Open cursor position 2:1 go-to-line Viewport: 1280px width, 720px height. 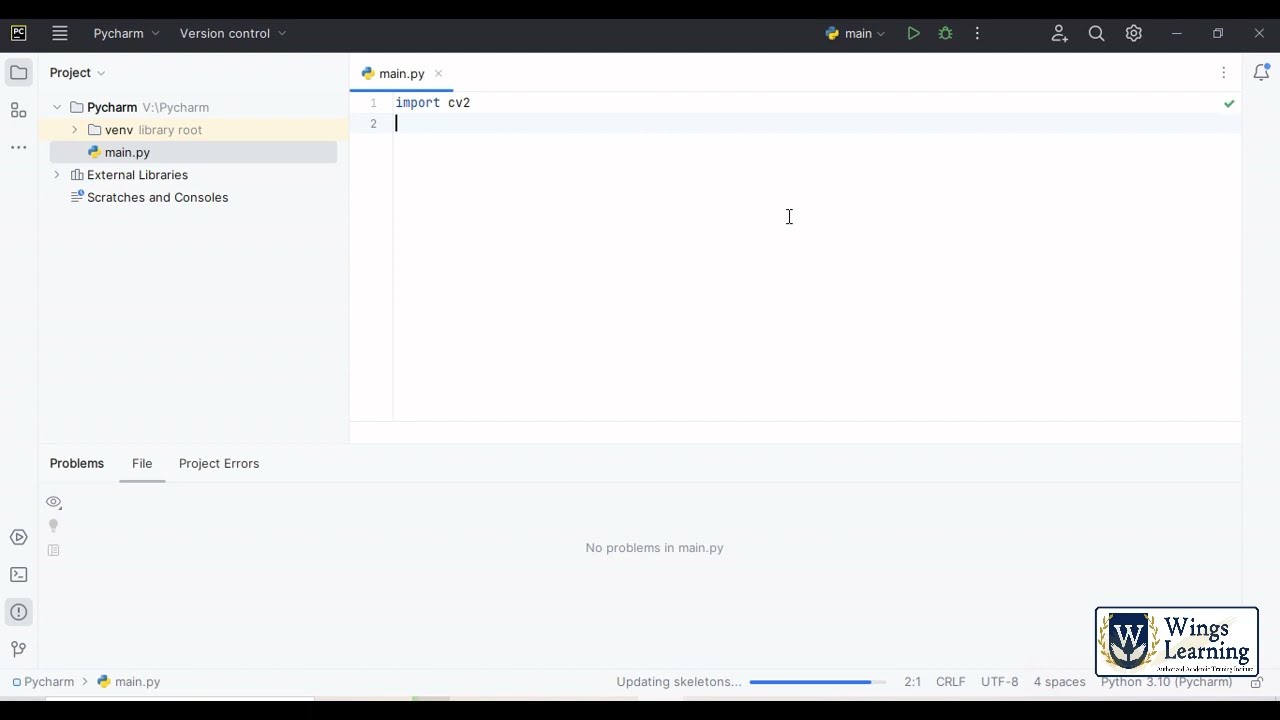coord(912,682)
